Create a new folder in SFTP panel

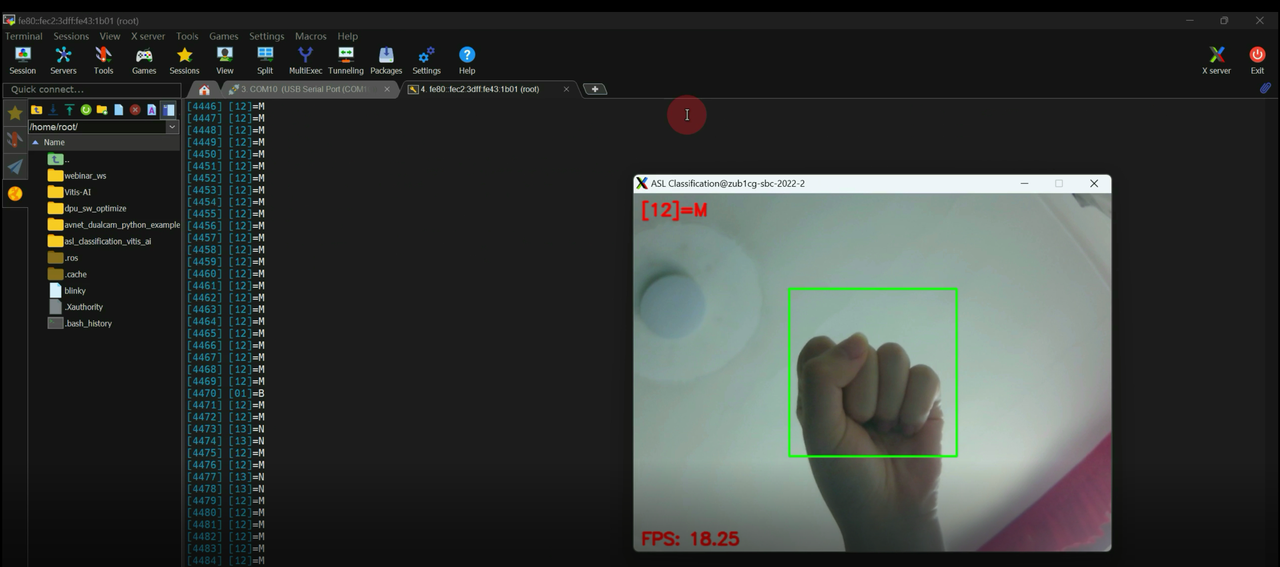[102, 110]
